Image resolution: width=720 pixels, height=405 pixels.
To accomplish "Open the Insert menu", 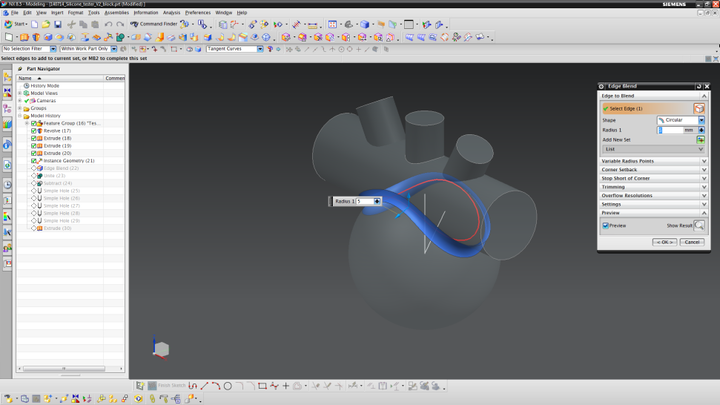I will point(57,13).
